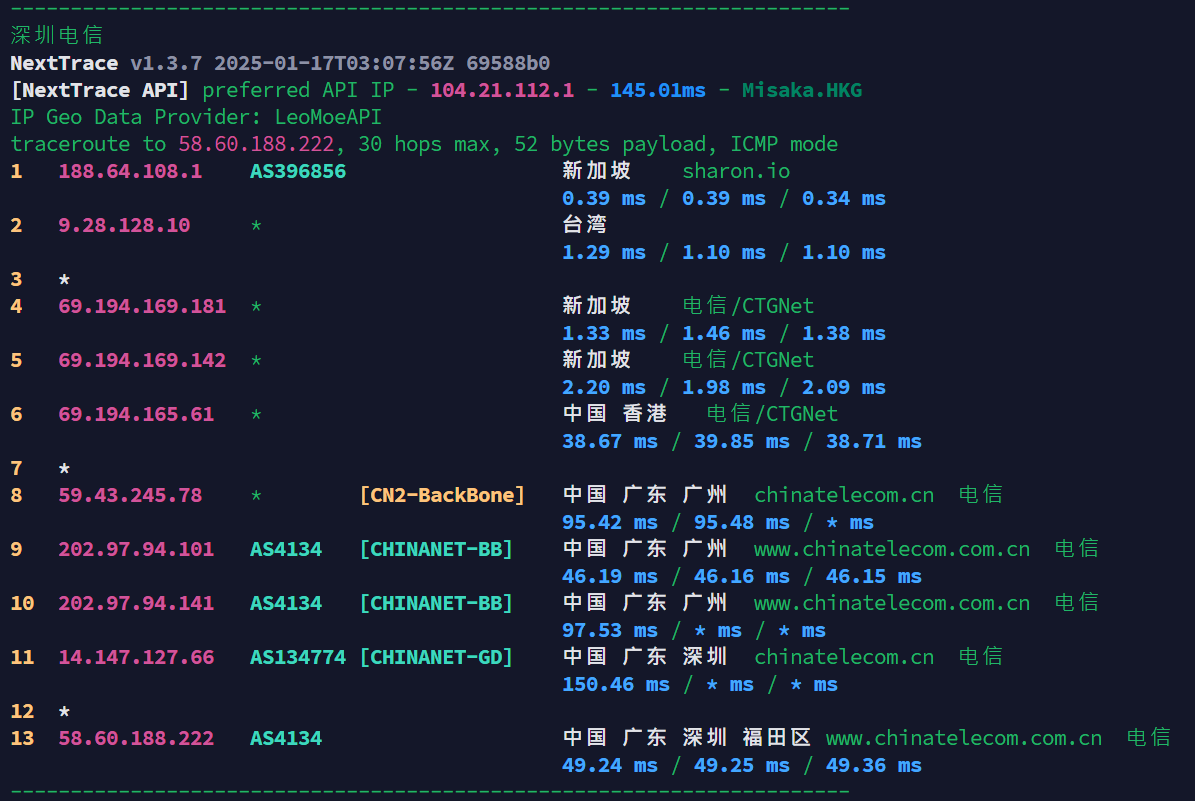1195x801 pixels.
Task: Click the 电信/CTGNet label in hop 4
Action: pyautogui.click(x=748, y=306)
